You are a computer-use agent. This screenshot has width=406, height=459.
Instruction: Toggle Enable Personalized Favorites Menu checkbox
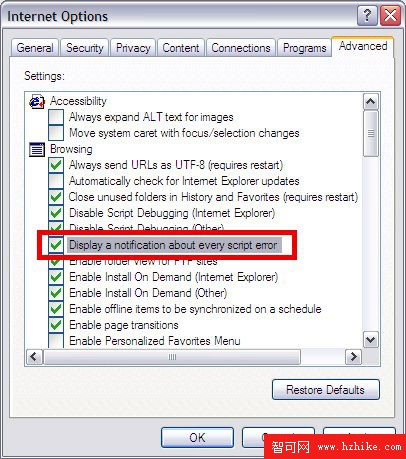(x=56, y=341)
